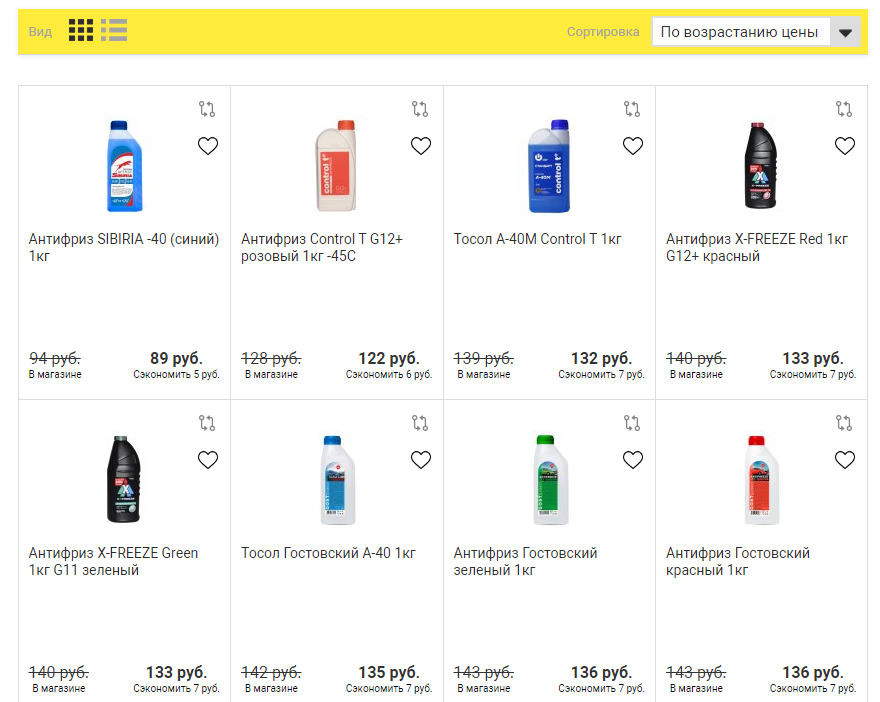Like the Тосол А-40М Control T

632,146
